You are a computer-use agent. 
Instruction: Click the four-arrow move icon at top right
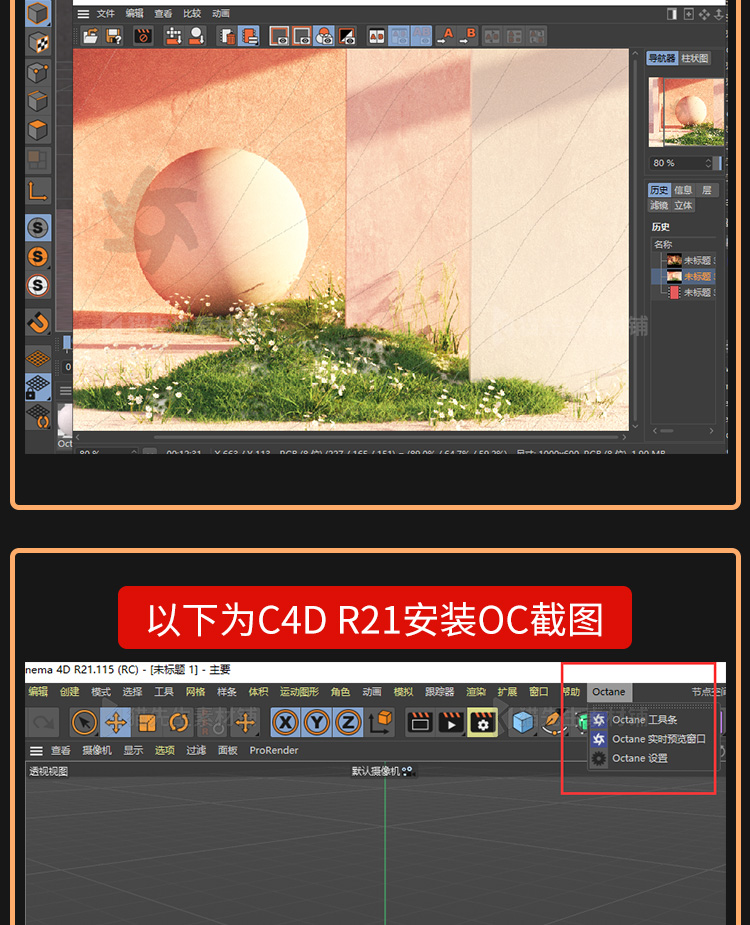[x=704, y=14]
